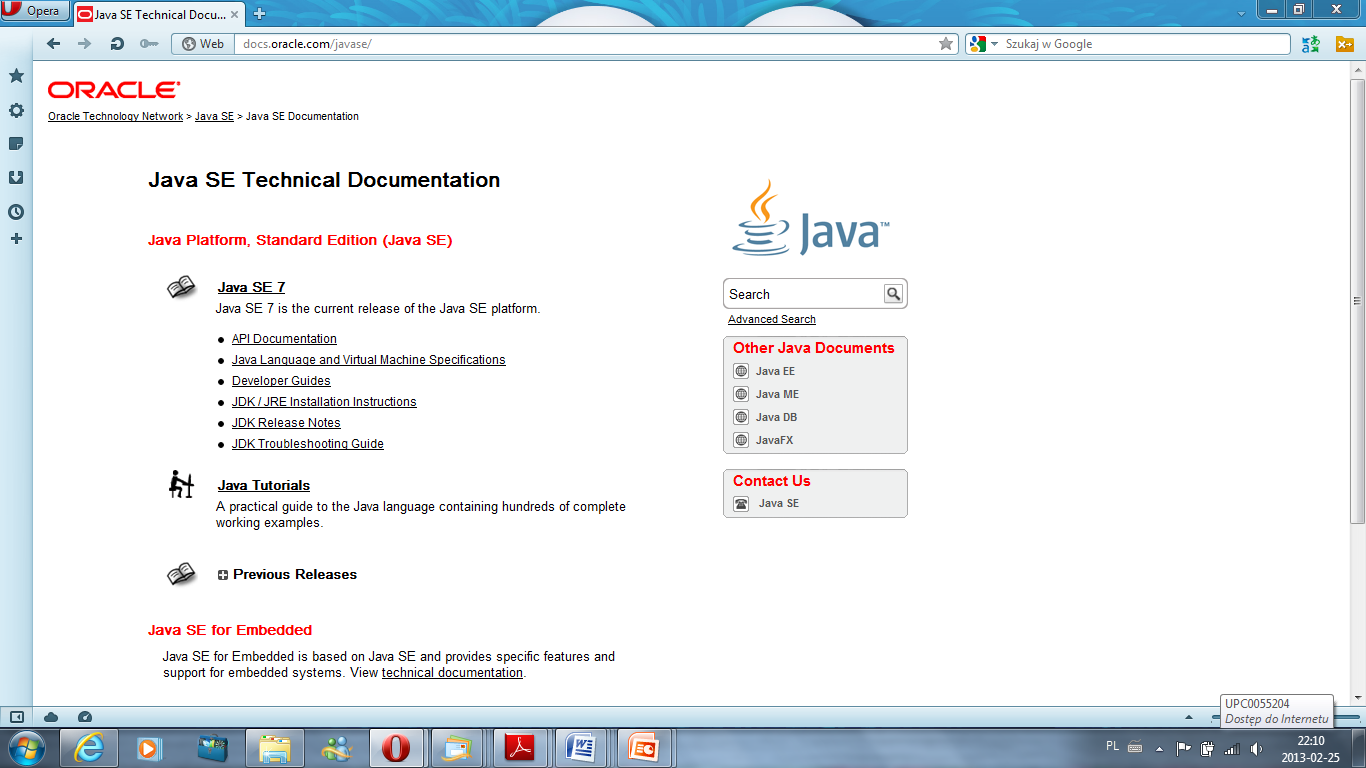1366x768 pixels.
Task: Click the wireless network signal tray icon
Action: point(1232,748)
